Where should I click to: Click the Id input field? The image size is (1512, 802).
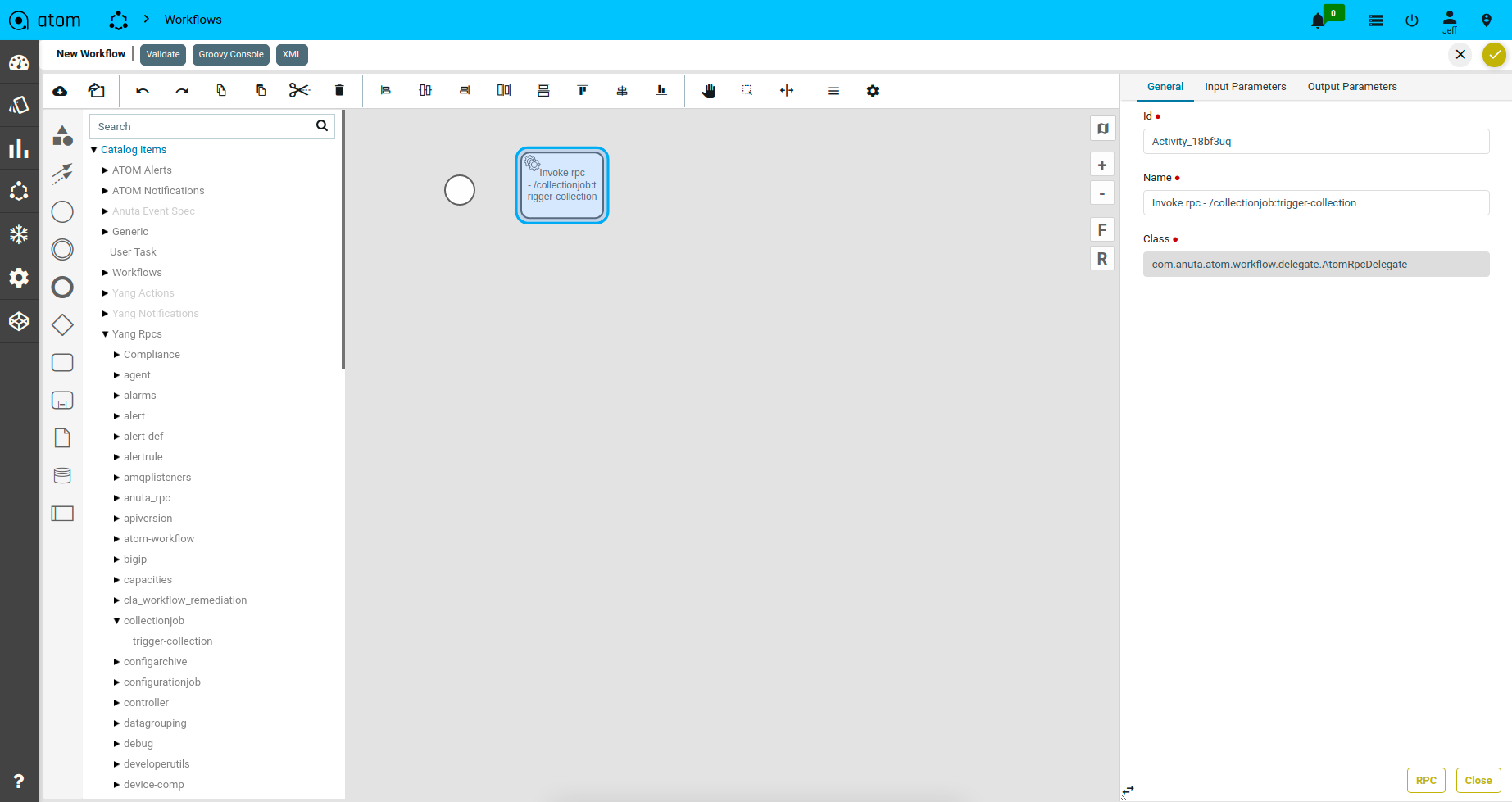1316,142
